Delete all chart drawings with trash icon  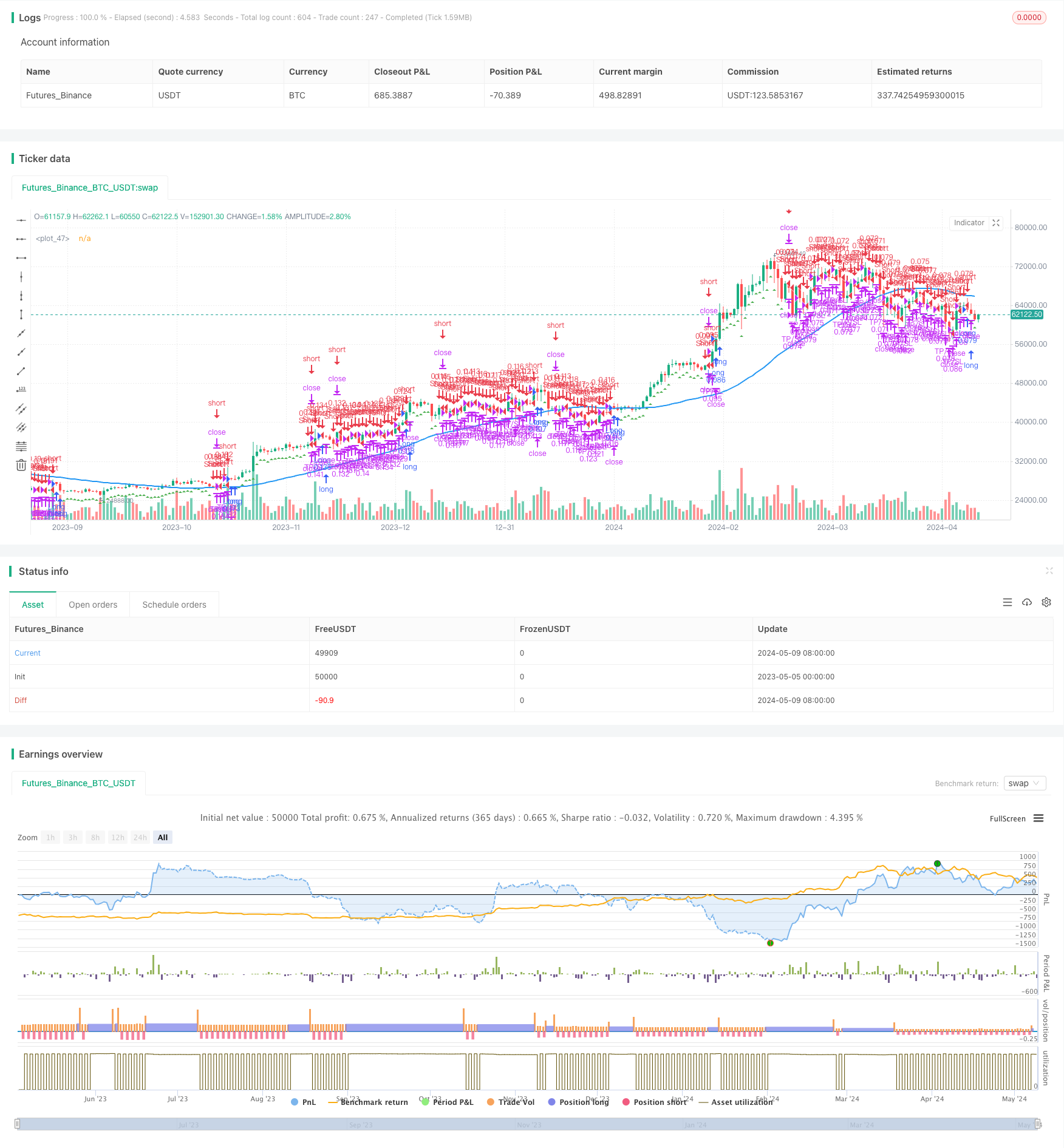tap(21, 465)
